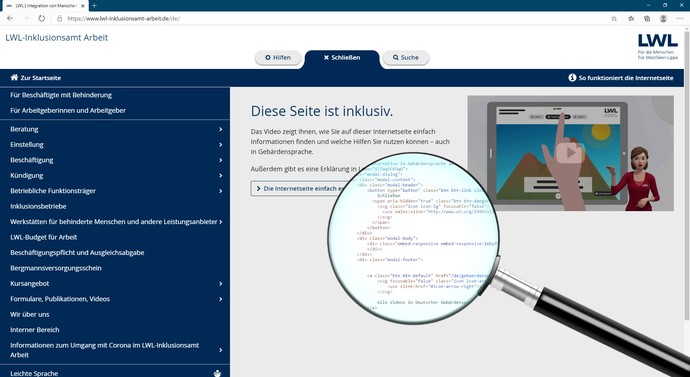The height and width of the screenshot is (377, 690).
Task: Click the Diese Seite ist inklusiv heading
Action: point(322,111)
